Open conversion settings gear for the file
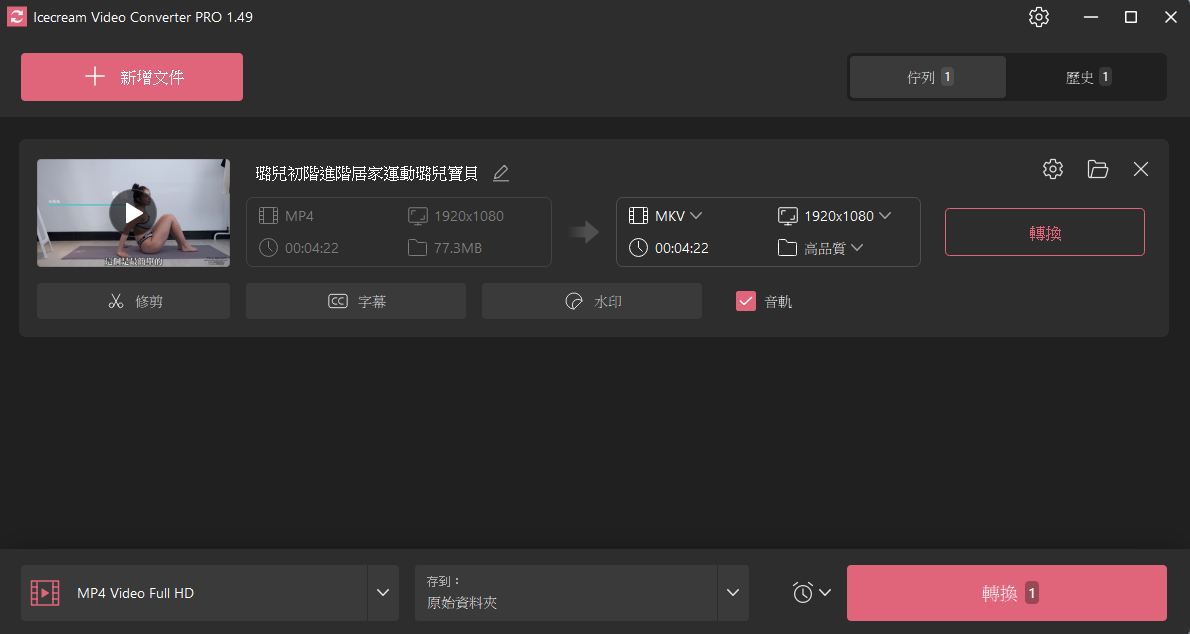This screenshot has height=634, width=1190. tap(1052, 169)
